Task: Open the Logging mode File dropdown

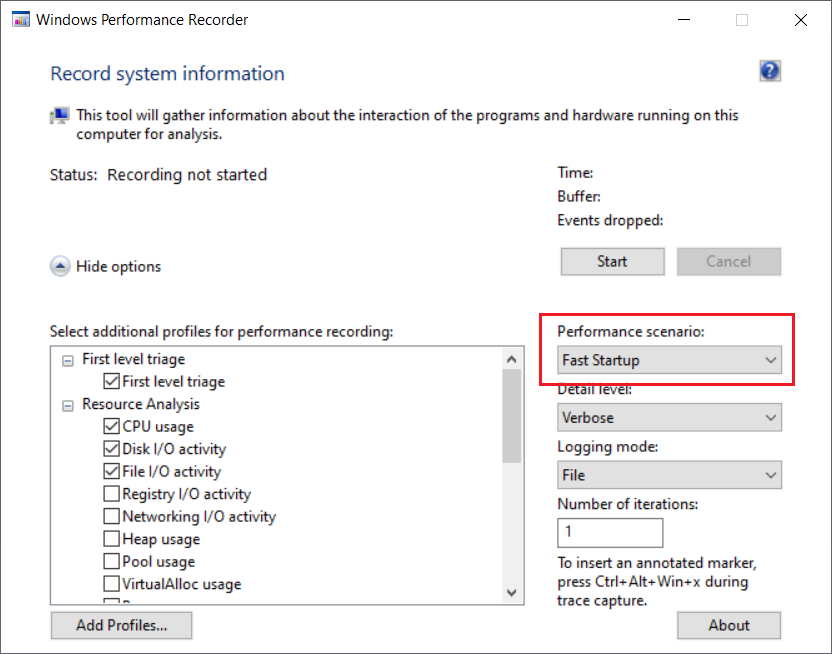Action: click(669, 475)
